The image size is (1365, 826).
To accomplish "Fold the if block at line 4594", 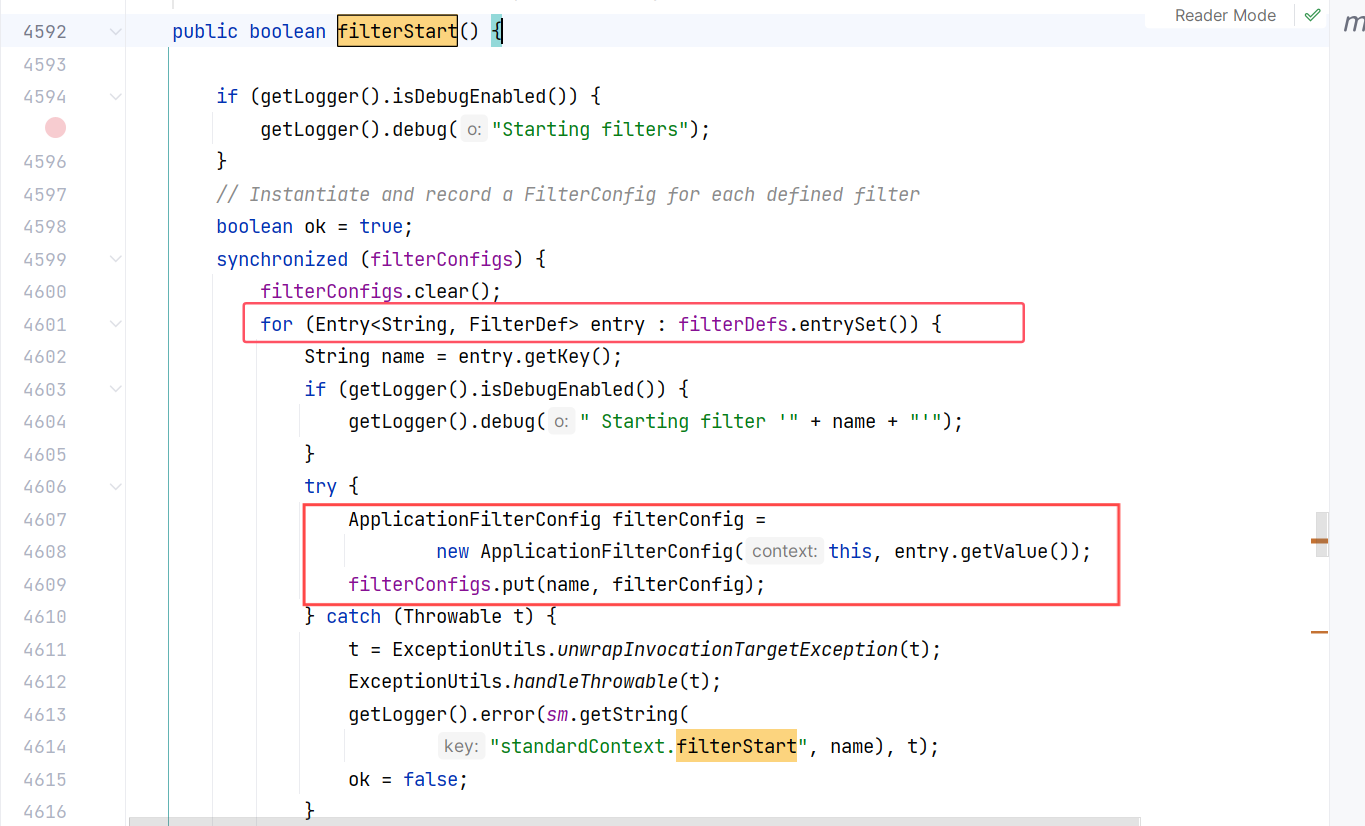I will (x=116, y=97).
